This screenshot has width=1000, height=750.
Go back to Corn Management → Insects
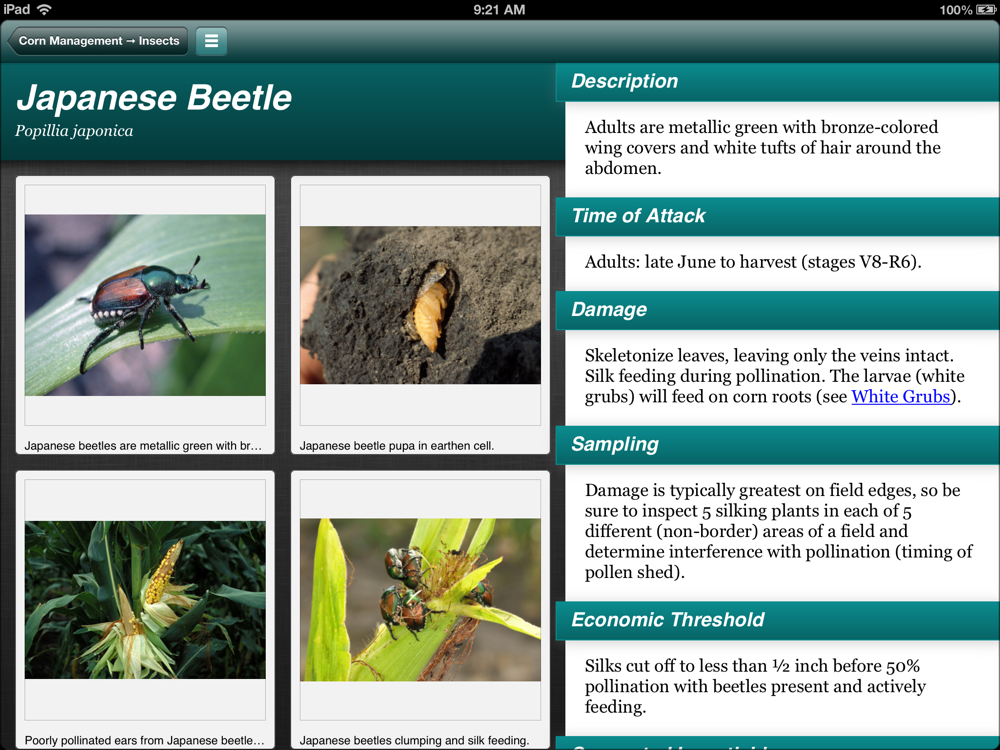(98, 41)
